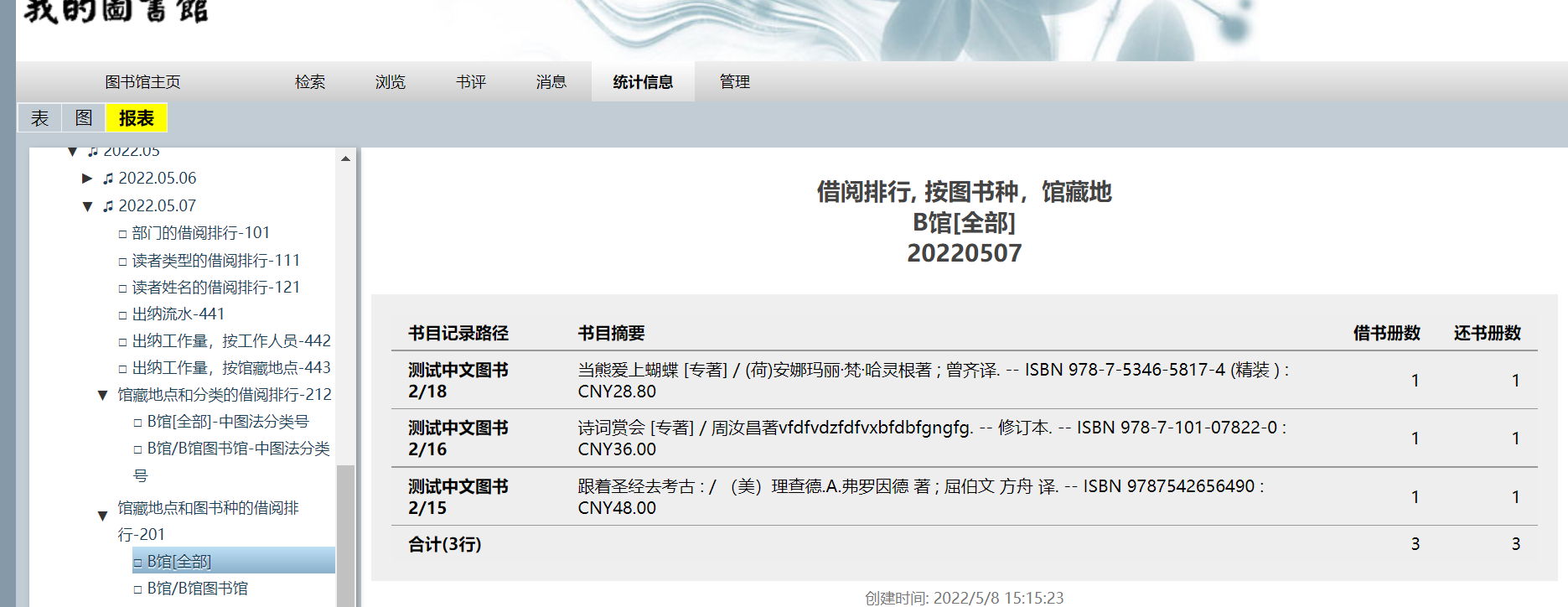Click record path 测试中文图书 2/18
Image resolution: width=1568 pixels, height=607 pixels.
click(x=458, y=381)
